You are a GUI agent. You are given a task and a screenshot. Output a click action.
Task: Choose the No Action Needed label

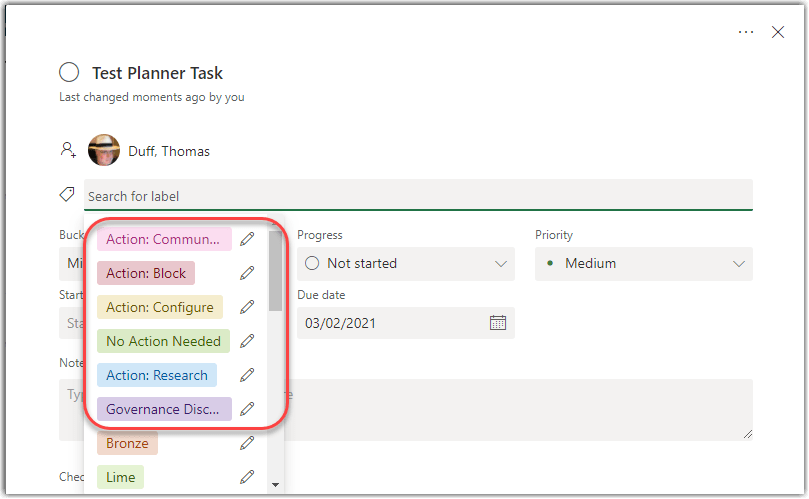(x=163, y=341)
